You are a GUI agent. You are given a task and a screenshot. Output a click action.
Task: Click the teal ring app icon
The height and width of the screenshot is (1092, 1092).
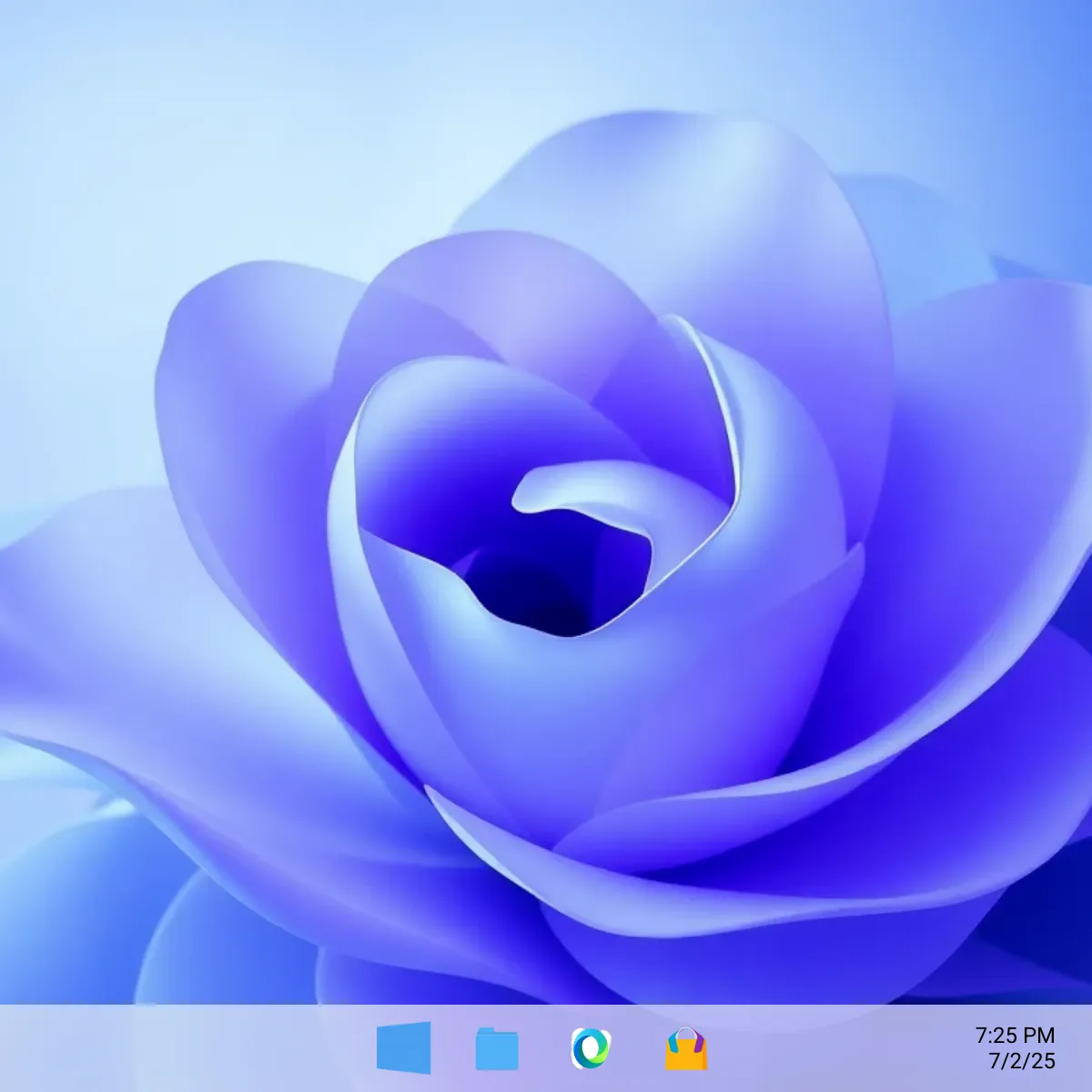pos(590,1048)
